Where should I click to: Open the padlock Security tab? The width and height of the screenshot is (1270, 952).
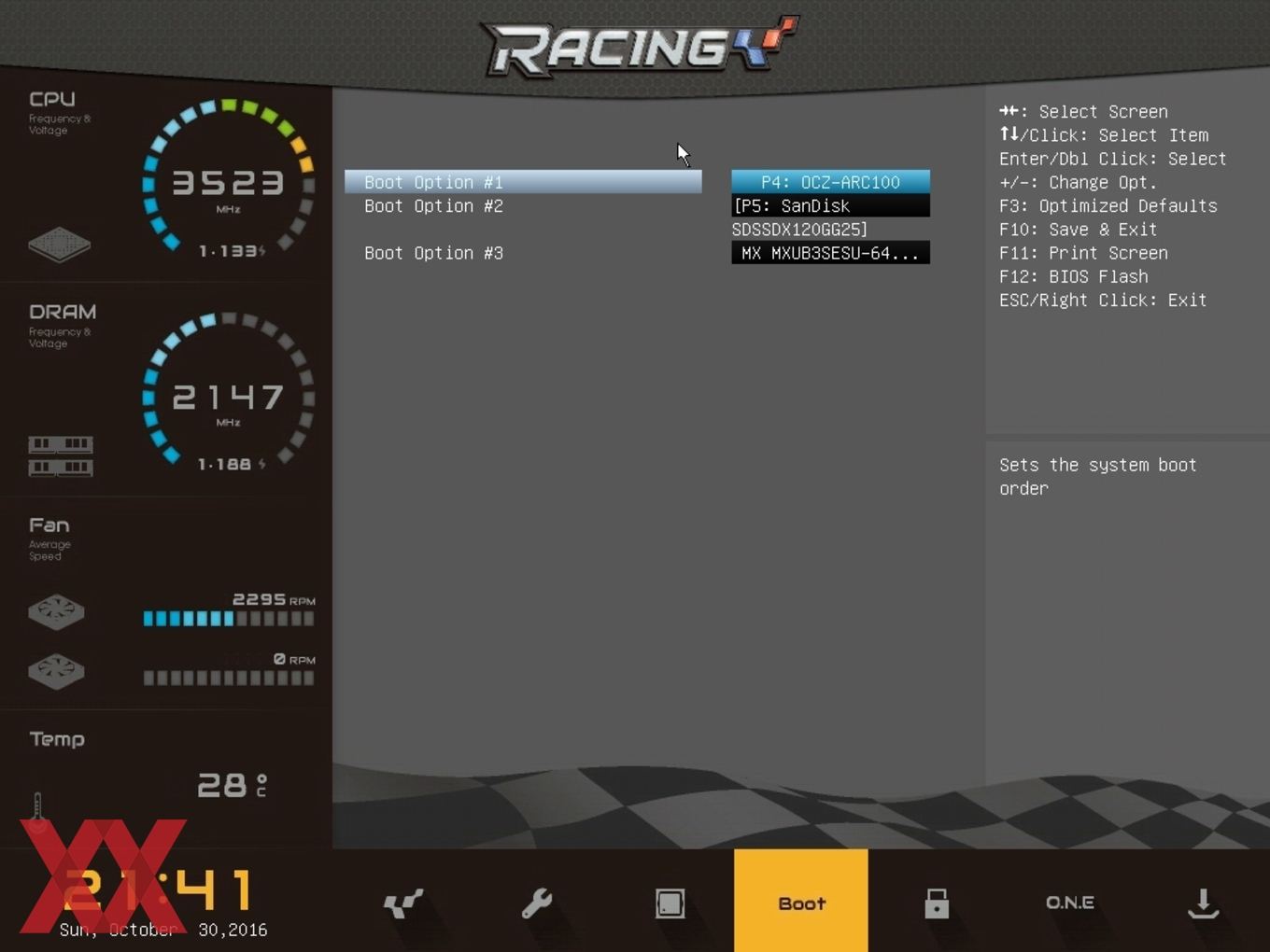(x=937, y=903)
